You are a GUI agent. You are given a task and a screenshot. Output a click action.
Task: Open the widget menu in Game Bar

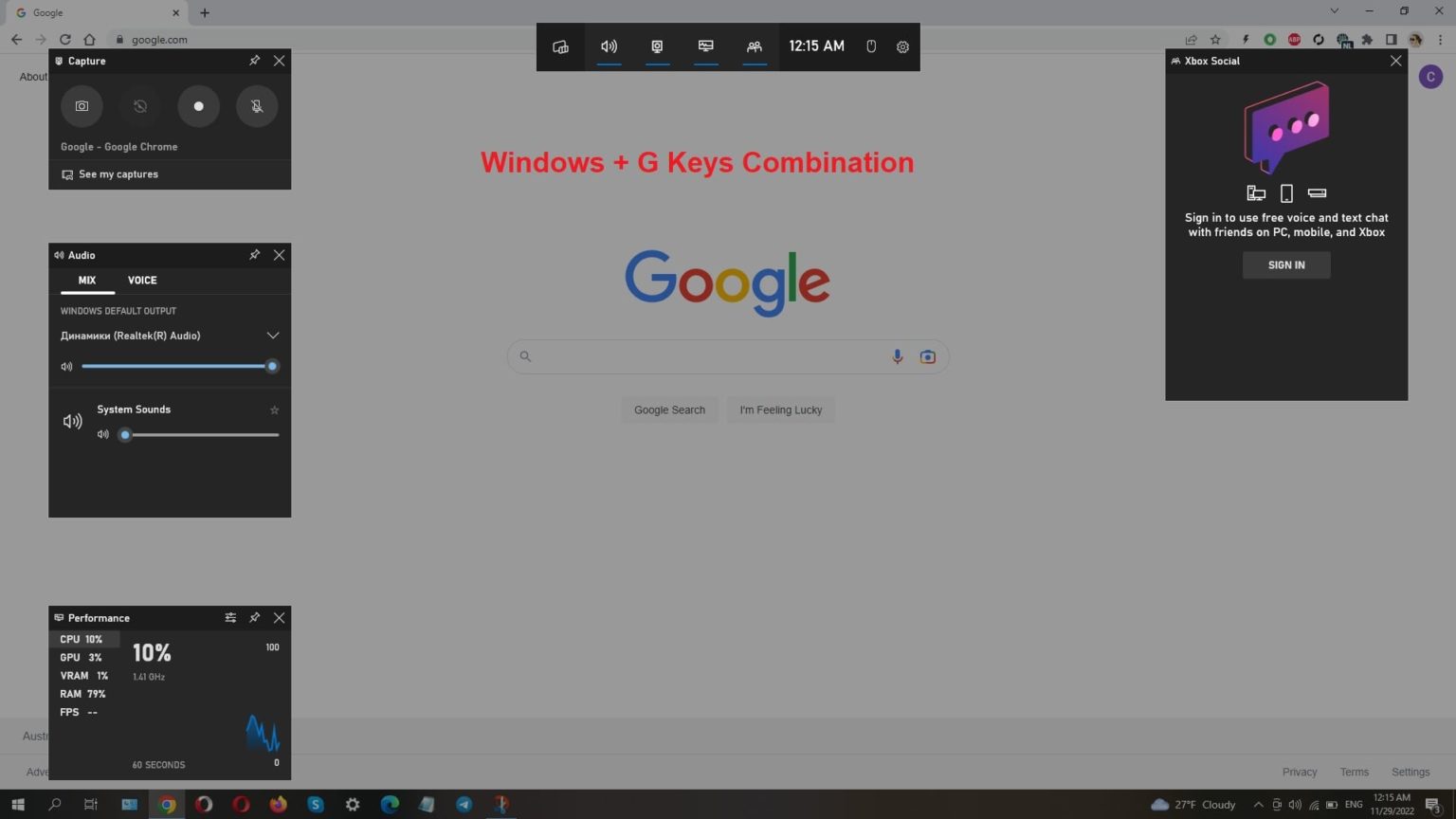[x=560, y=46]
